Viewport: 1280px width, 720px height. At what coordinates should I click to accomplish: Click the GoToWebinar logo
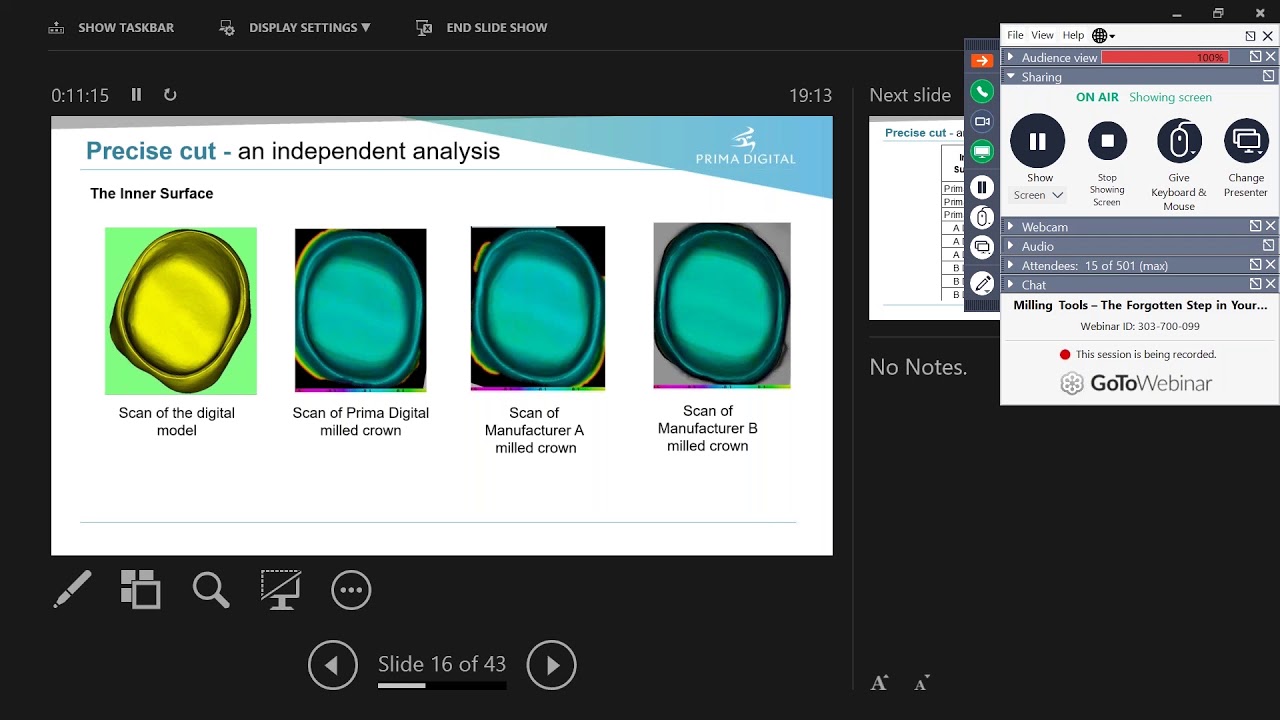click(1136, 383)
